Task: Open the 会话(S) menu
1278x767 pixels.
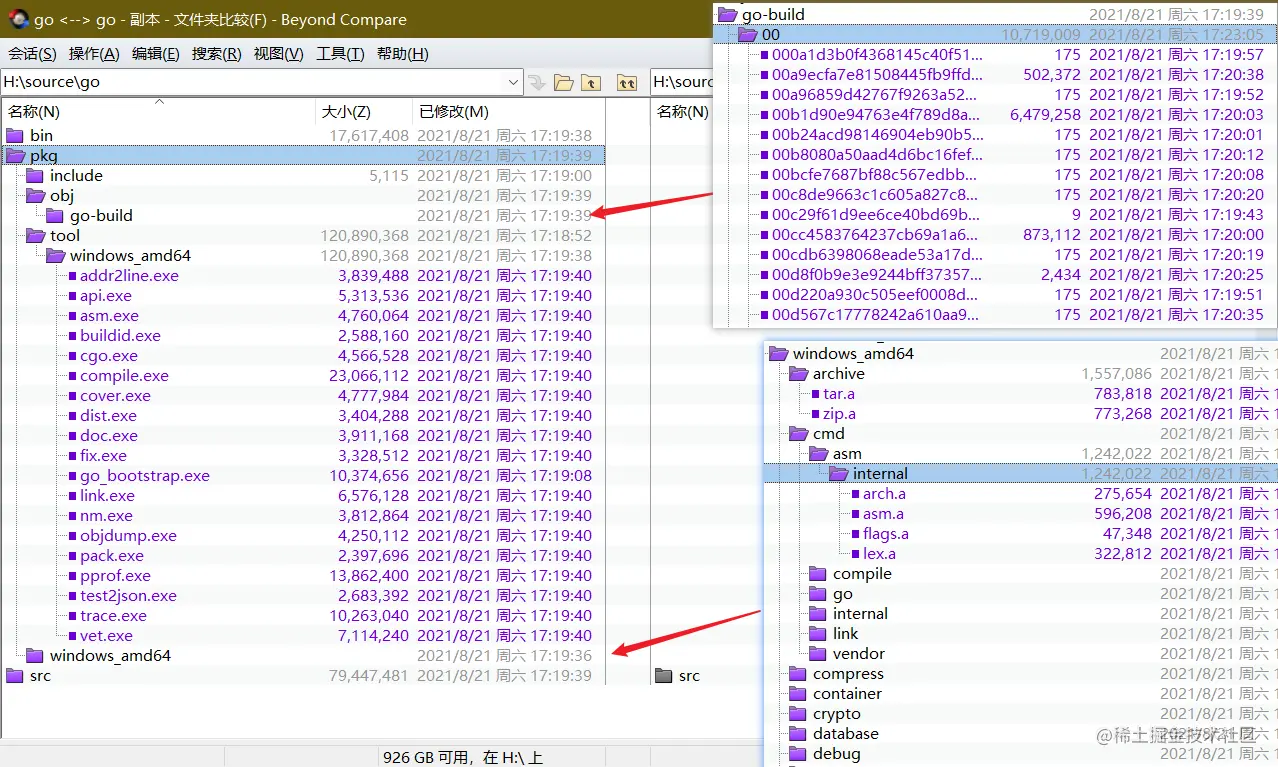Action: tap(32, 54)
